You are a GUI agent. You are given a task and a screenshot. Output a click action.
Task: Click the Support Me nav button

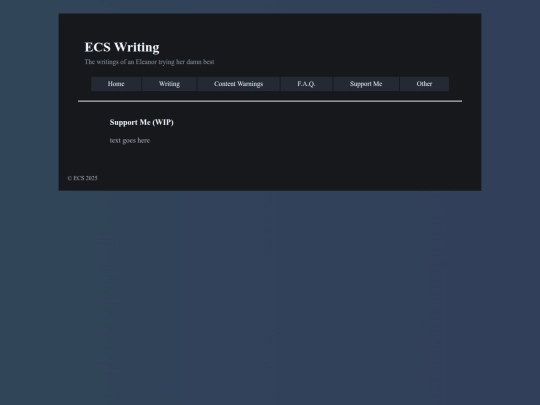(366, 84)
